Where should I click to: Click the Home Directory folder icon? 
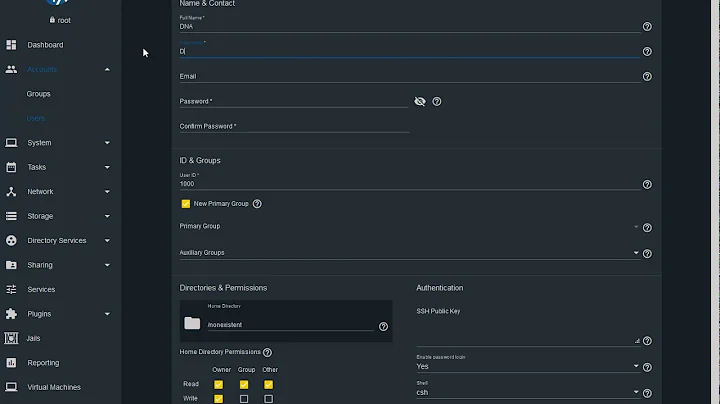tap(192, 323)
